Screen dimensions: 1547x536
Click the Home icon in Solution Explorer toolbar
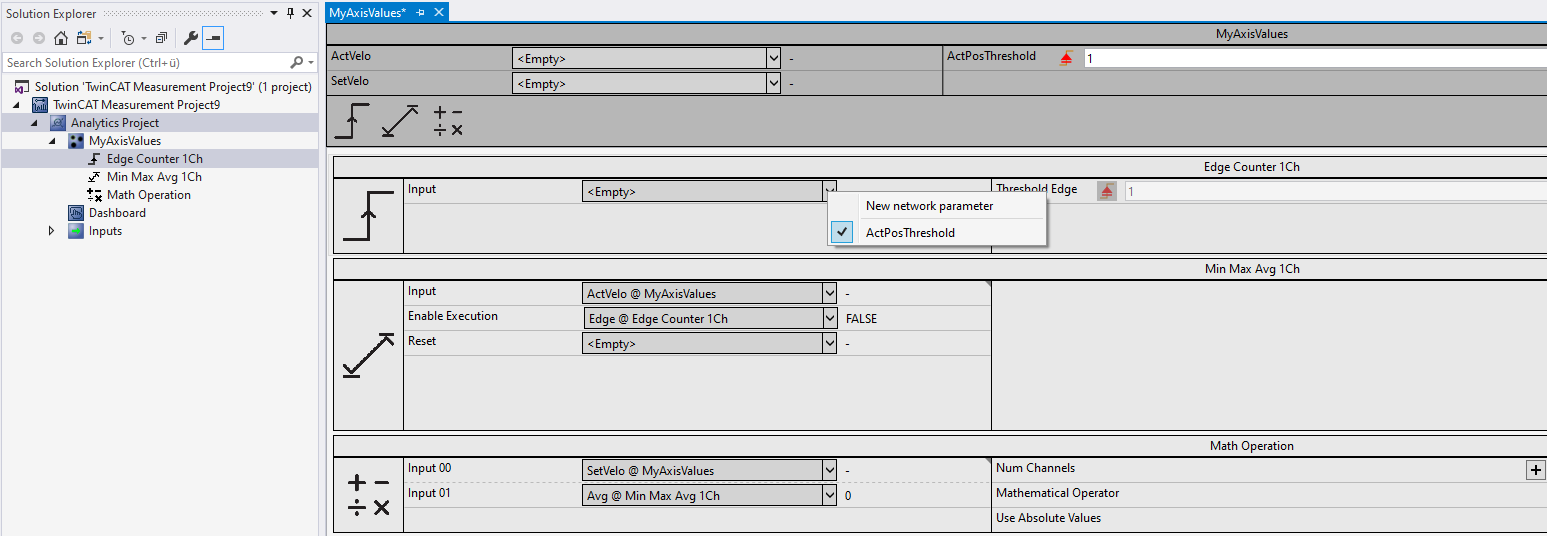(61, 38)
